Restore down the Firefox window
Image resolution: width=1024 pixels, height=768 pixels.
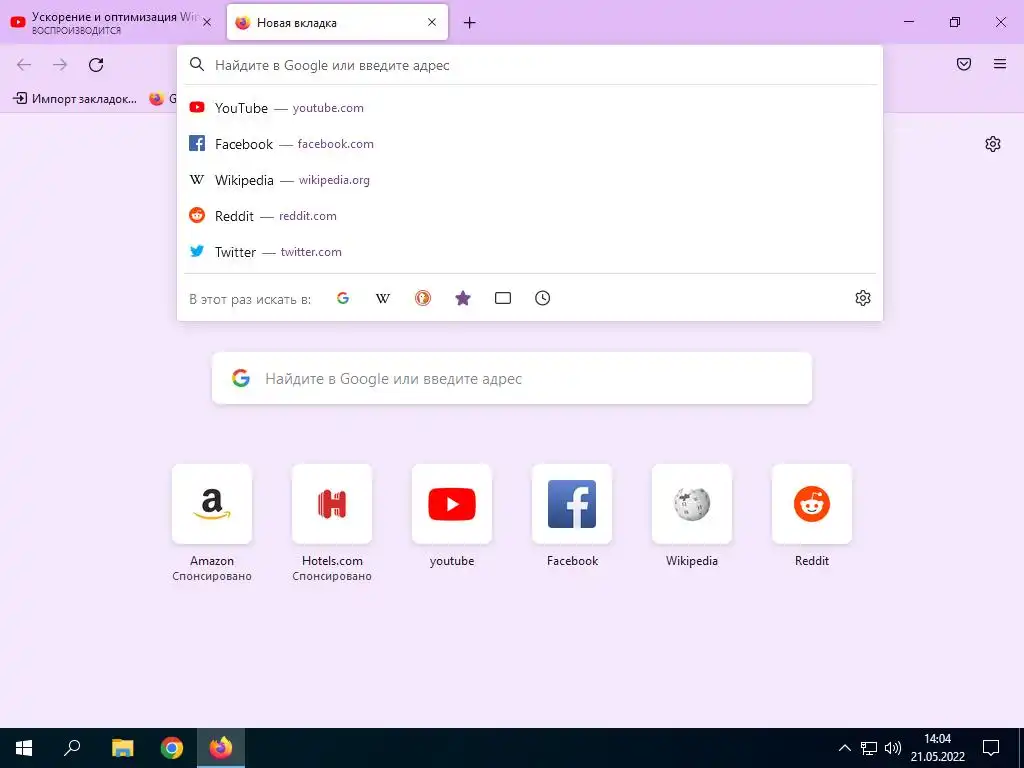click(955, 22)
